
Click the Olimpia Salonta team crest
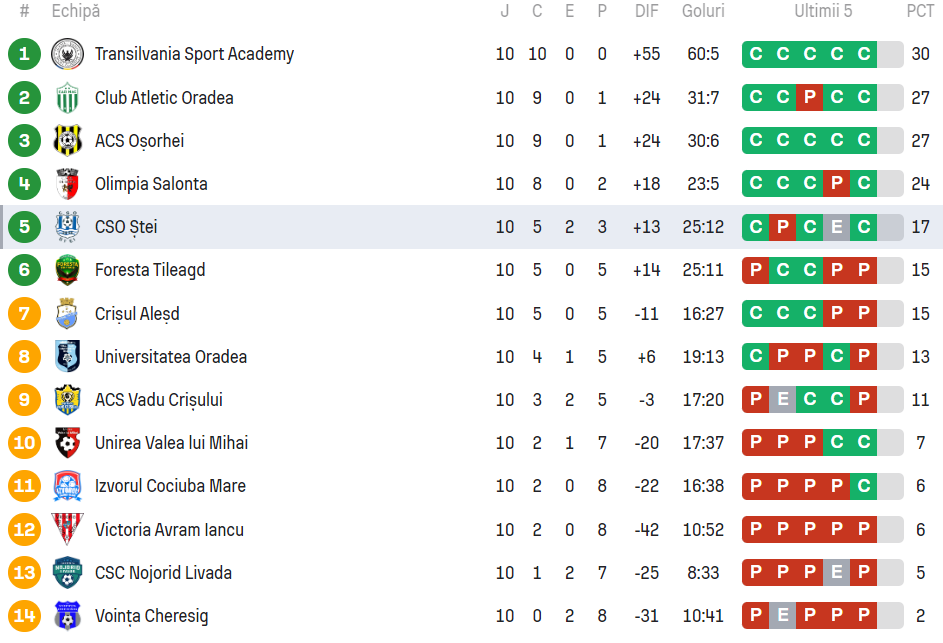[x=67, y=184]
